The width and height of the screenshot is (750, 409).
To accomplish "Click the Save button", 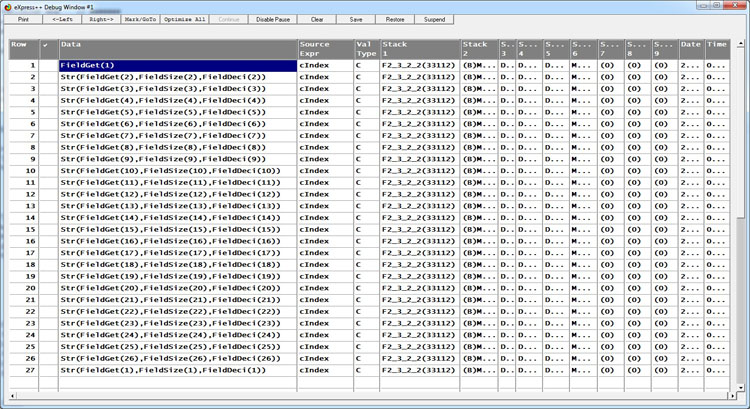I will coord(356,19).
